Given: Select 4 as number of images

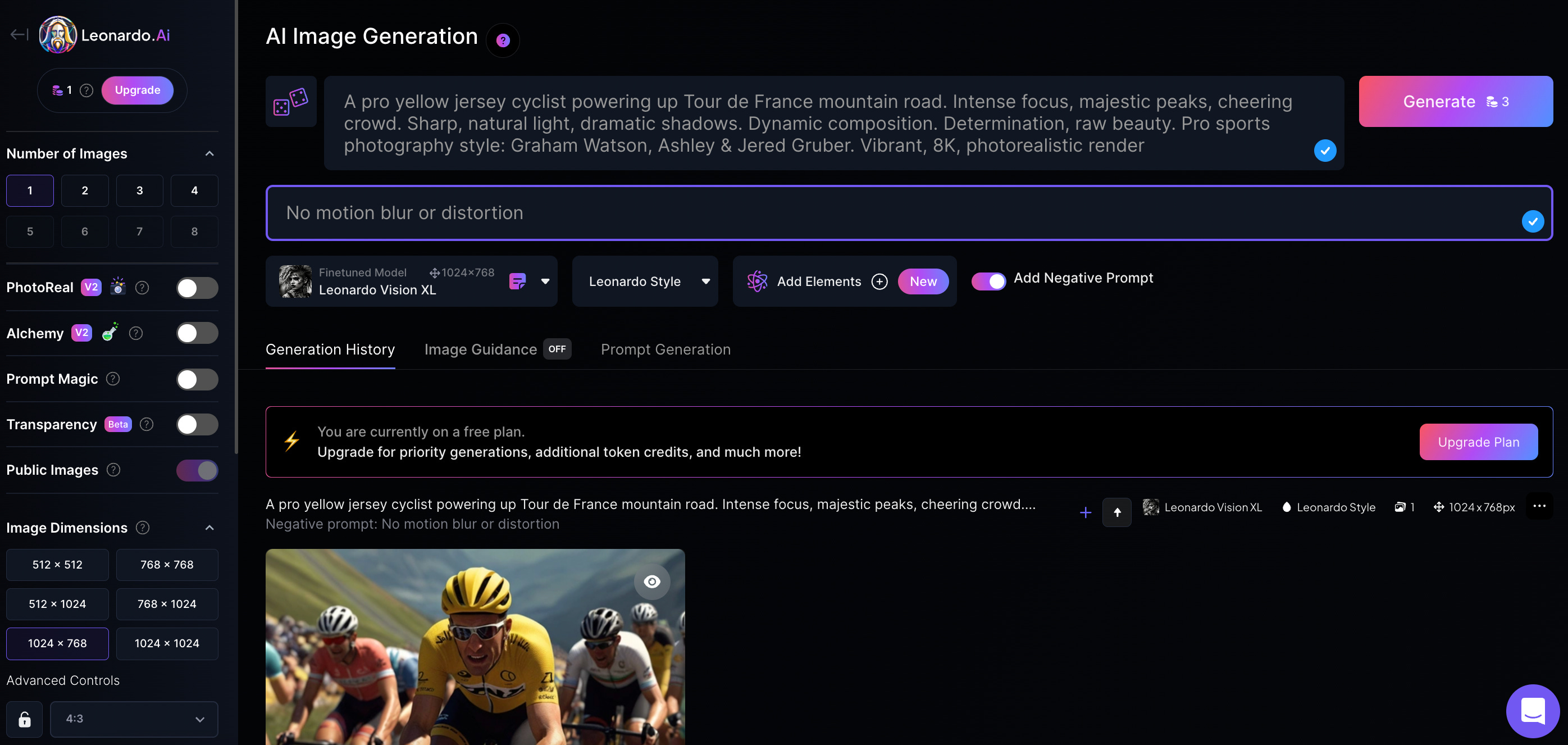Looking at the screenshot, I should coord(194,190).
